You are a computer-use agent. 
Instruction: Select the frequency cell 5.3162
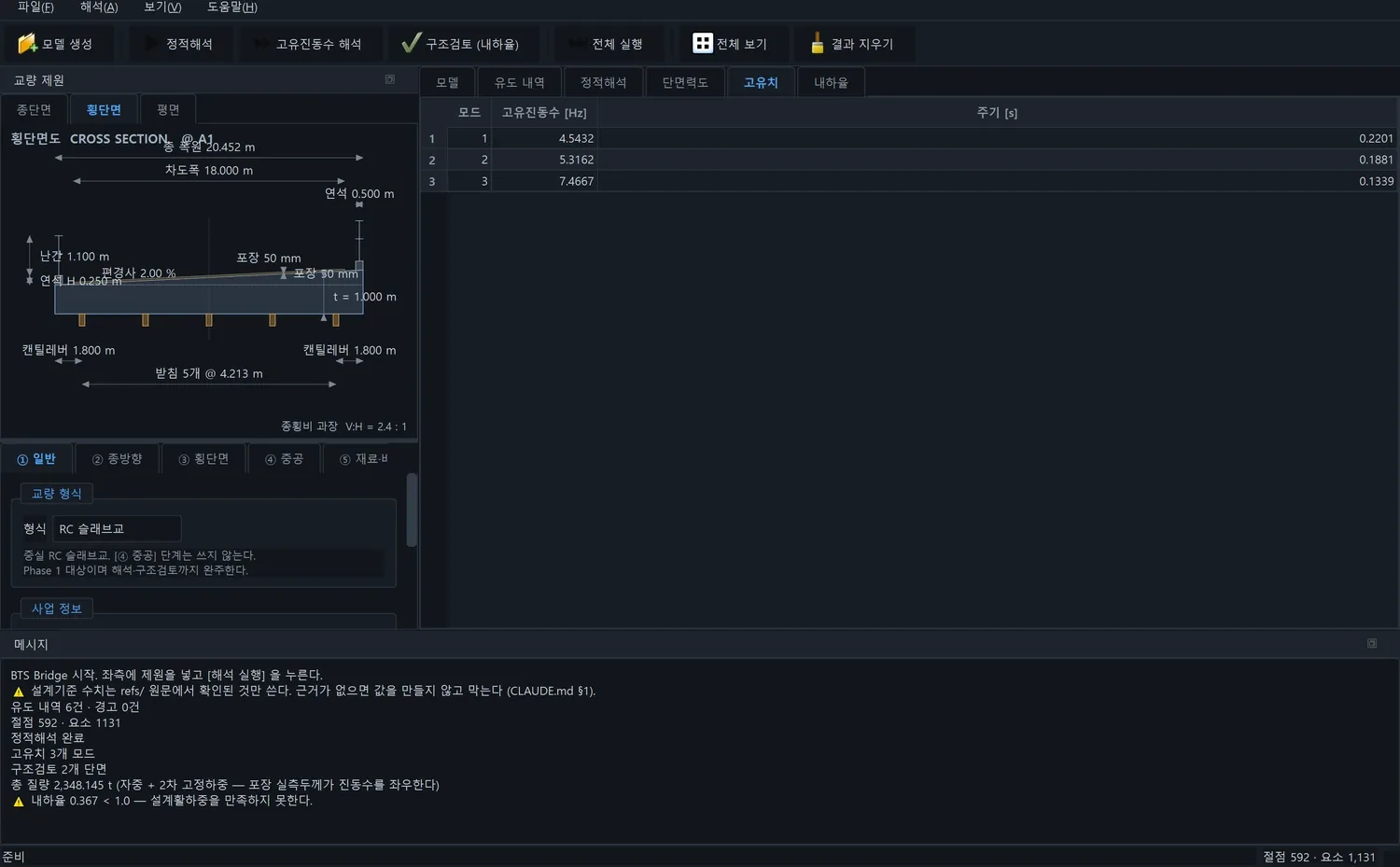coord(545,160)
